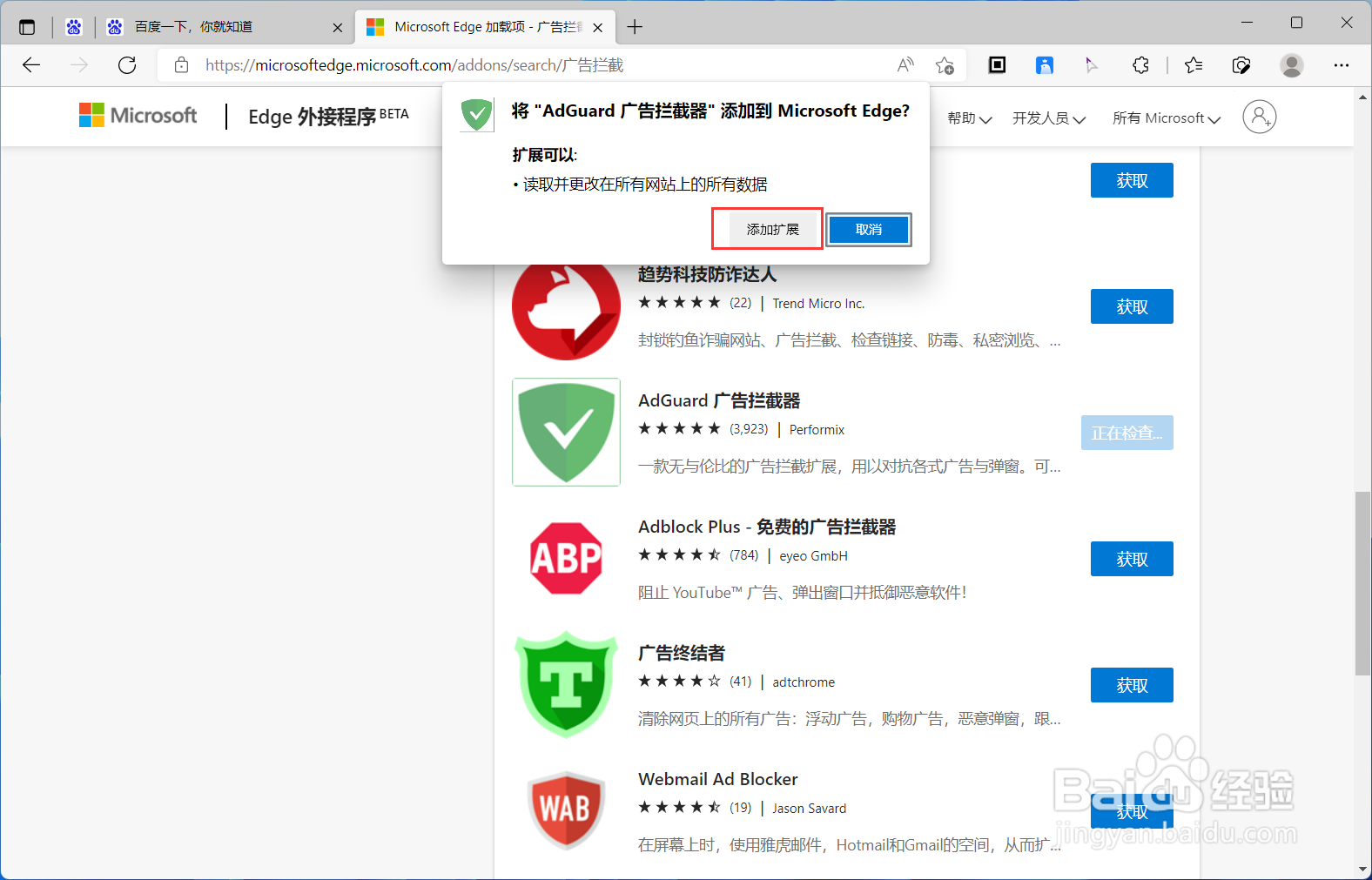Click the topmost 获取 button in the list
This screenshot has height=880, width=1372.
[x=1132, y=180]
